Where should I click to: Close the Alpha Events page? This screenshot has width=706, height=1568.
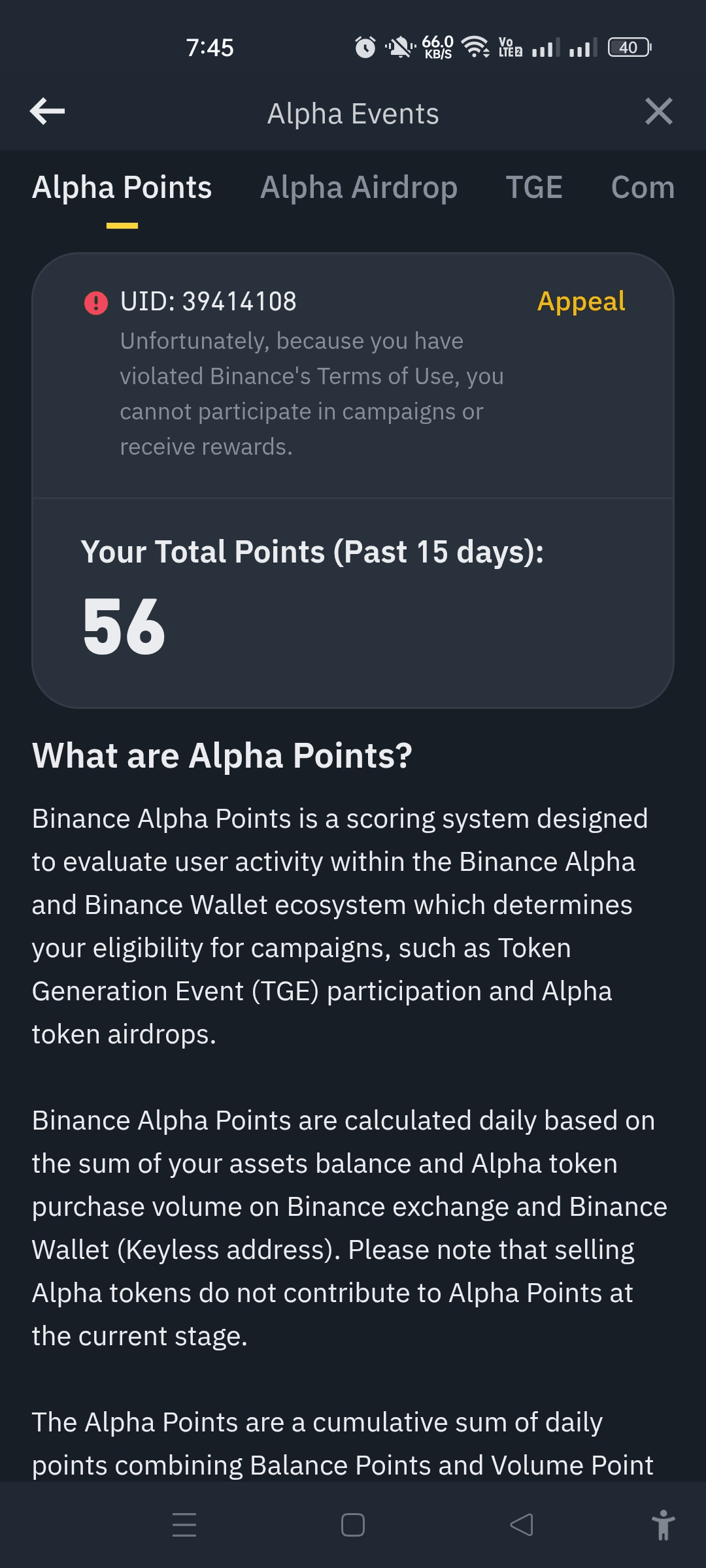658,112
